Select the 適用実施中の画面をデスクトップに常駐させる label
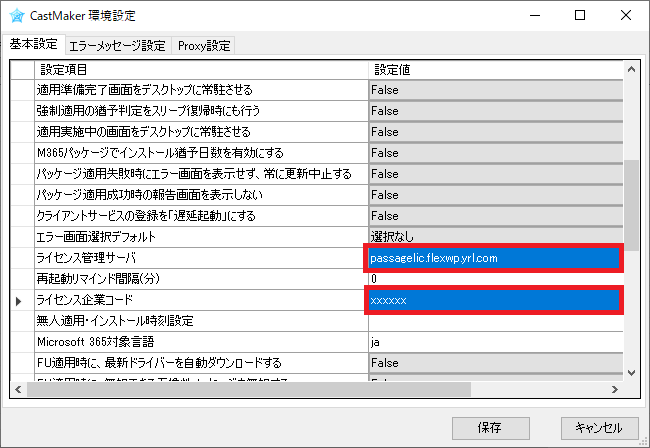Screen dimensions: 650x448 pyautogui.click(x=201, y=132)
